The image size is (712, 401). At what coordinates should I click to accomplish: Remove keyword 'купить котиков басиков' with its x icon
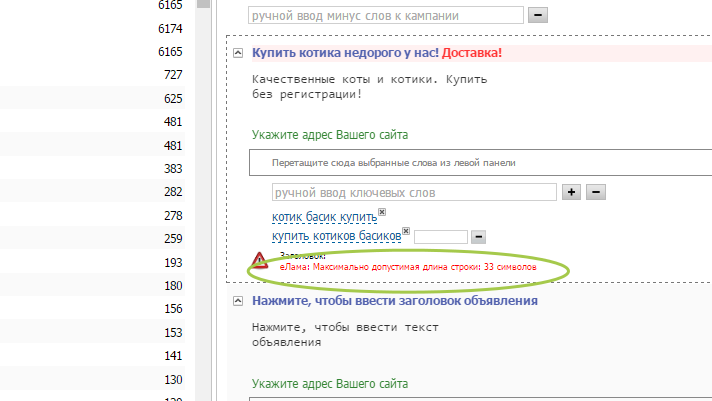pos(407,232)
